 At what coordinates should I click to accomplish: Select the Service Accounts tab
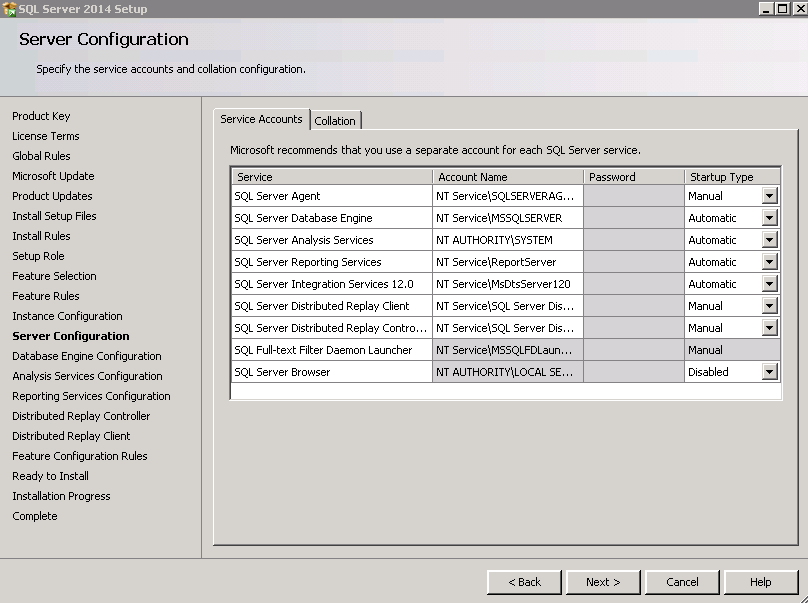[x=261, y=119]
